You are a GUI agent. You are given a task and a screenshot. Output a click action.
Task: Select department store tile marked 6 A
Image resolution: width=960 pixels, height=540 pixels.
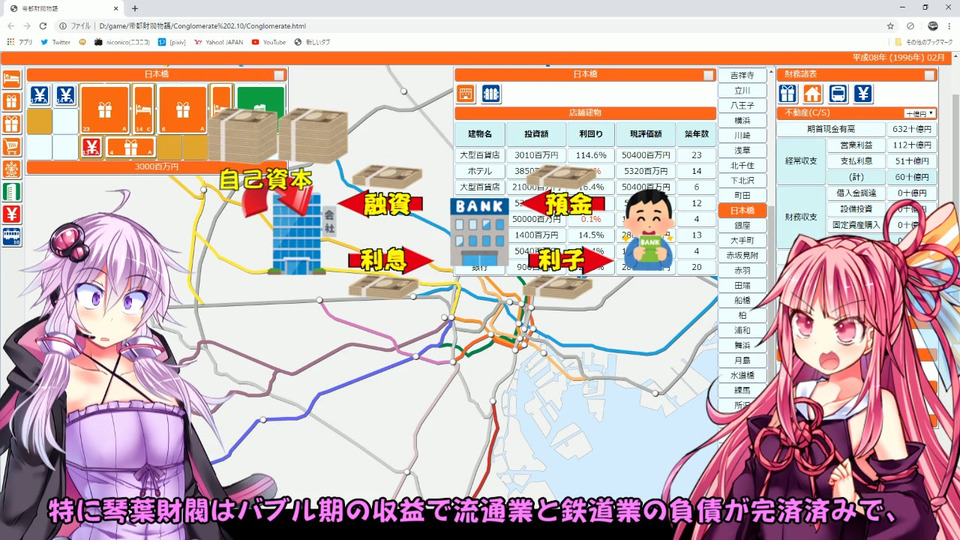pos(182,109)
